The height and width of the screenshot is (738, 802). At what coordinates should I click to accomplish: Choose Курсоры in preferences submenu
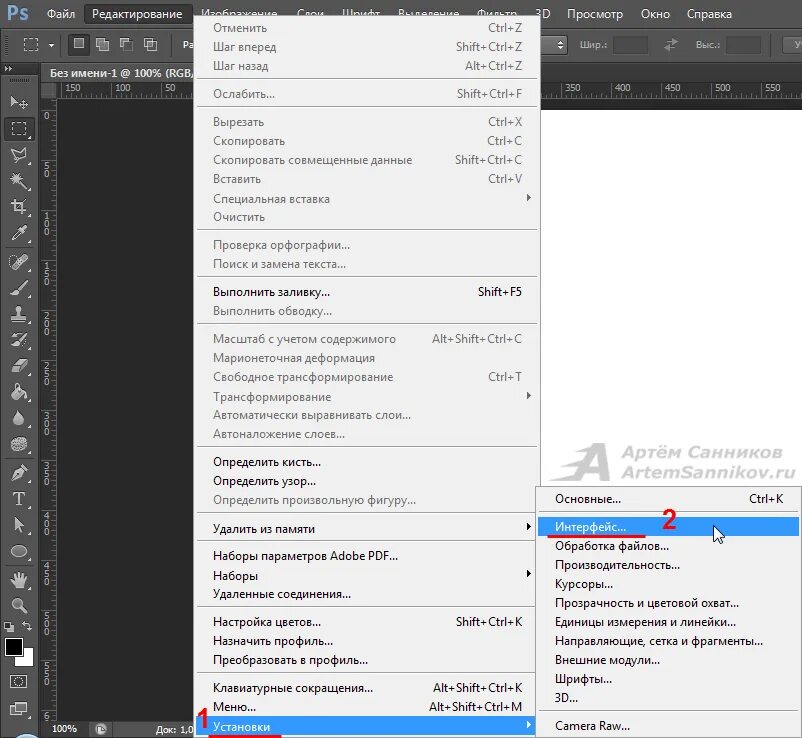click(668, 584)
